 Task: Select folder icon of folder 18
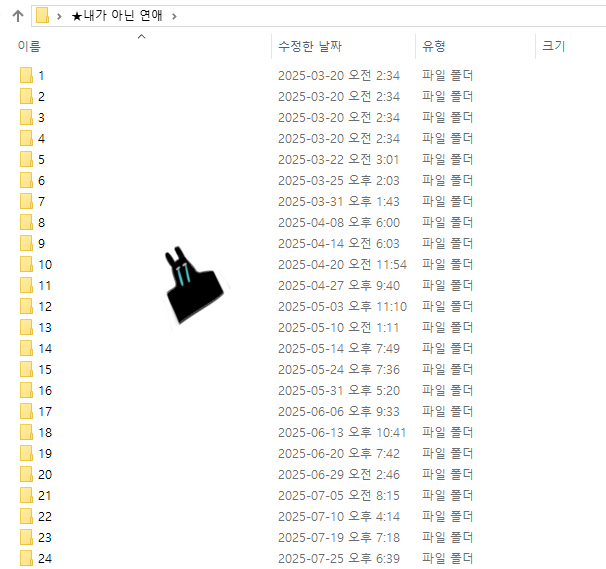click(26, 432)
